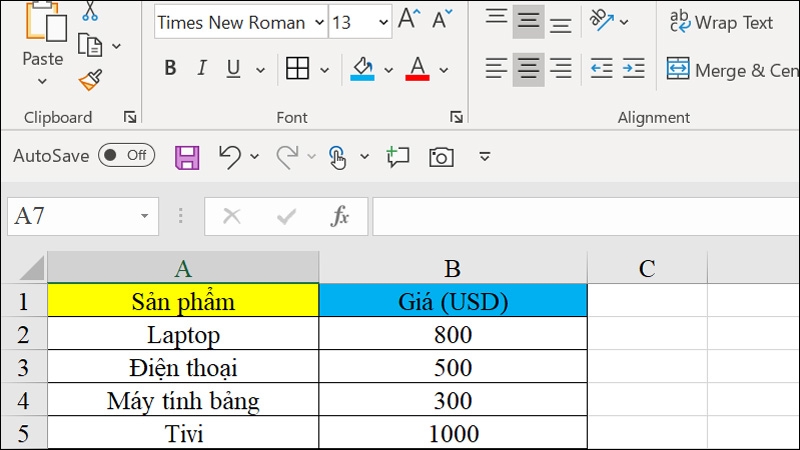Click the Cancel X in the formula bar
The image size is (800, 450).
pyautogui.click(x=232, y=216)
